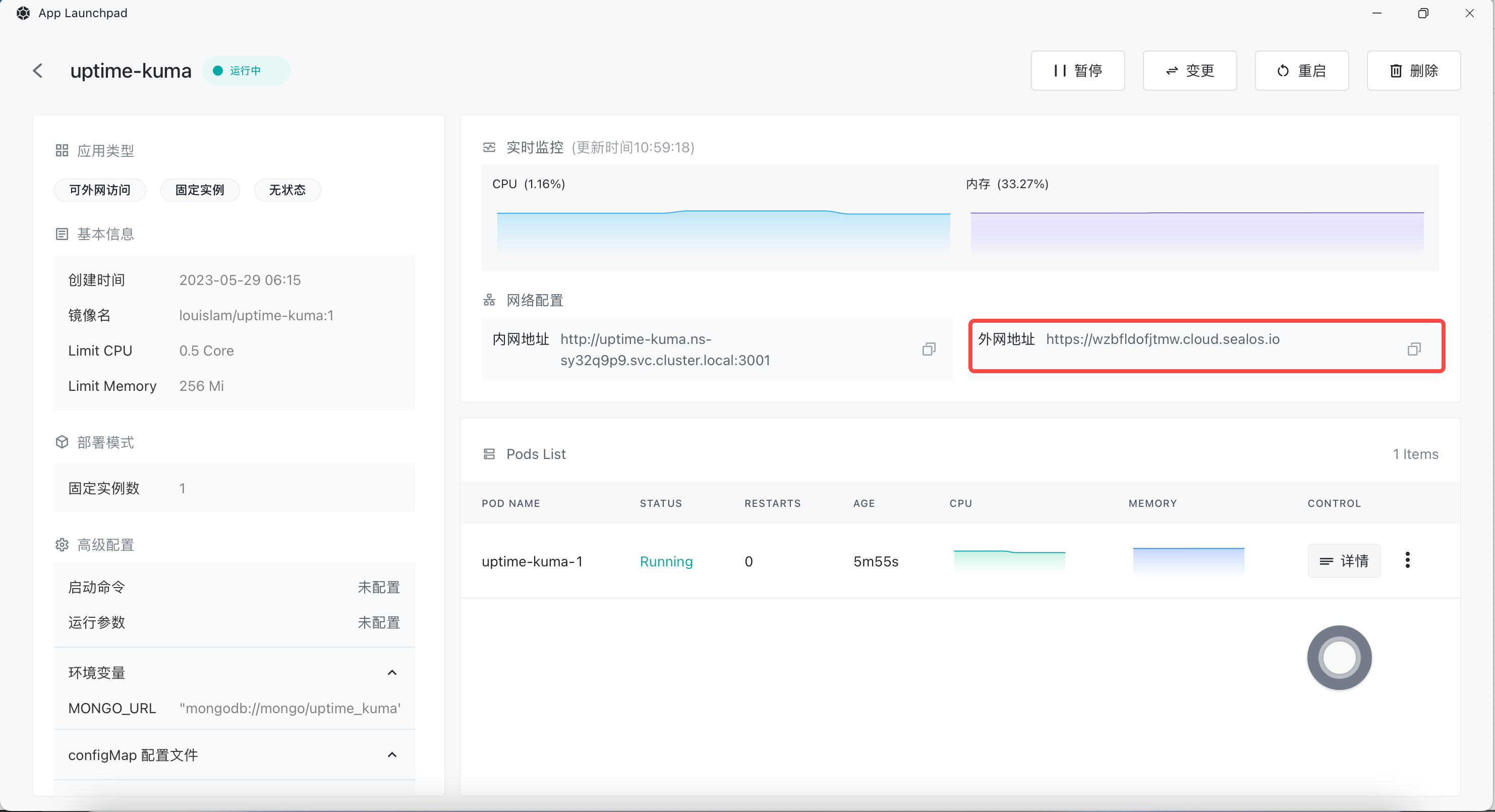Click the RESTARTS column header
This screenshot has width=1495, height=812.
coord(772,503)
